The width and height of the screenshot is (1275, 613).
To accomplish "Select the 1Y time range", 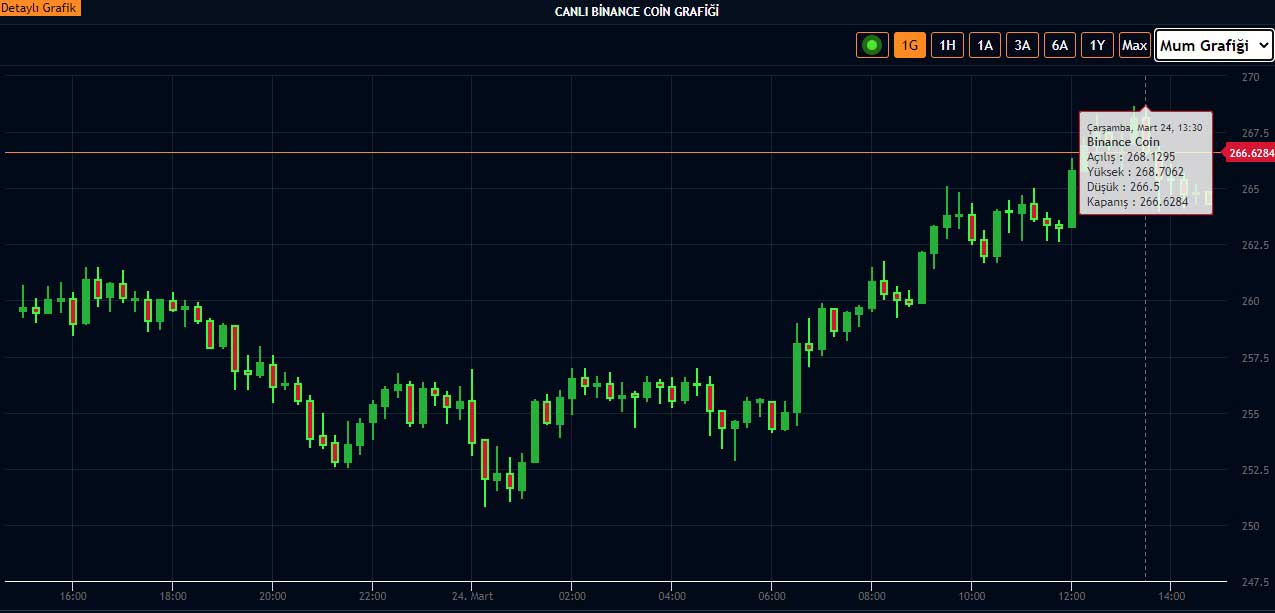I will click(x=1097, y=45).
